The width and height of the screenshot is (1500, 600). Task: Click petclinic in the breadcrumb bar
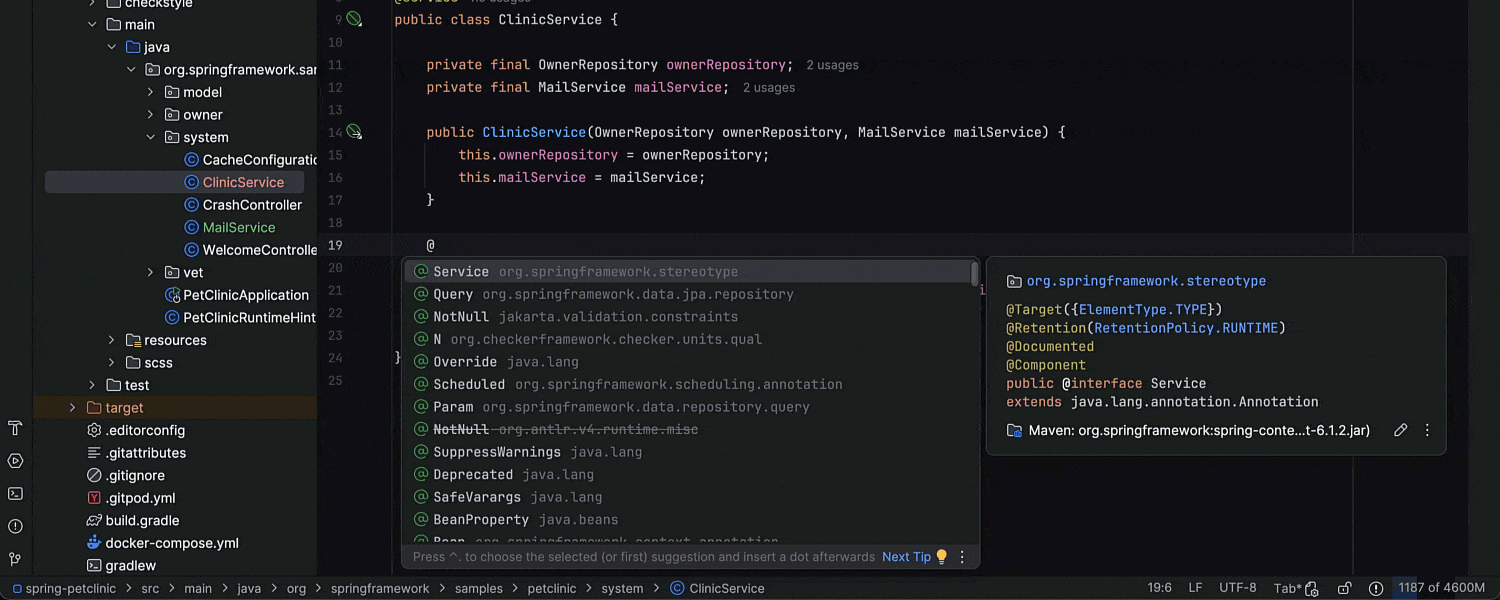[551, 589]
